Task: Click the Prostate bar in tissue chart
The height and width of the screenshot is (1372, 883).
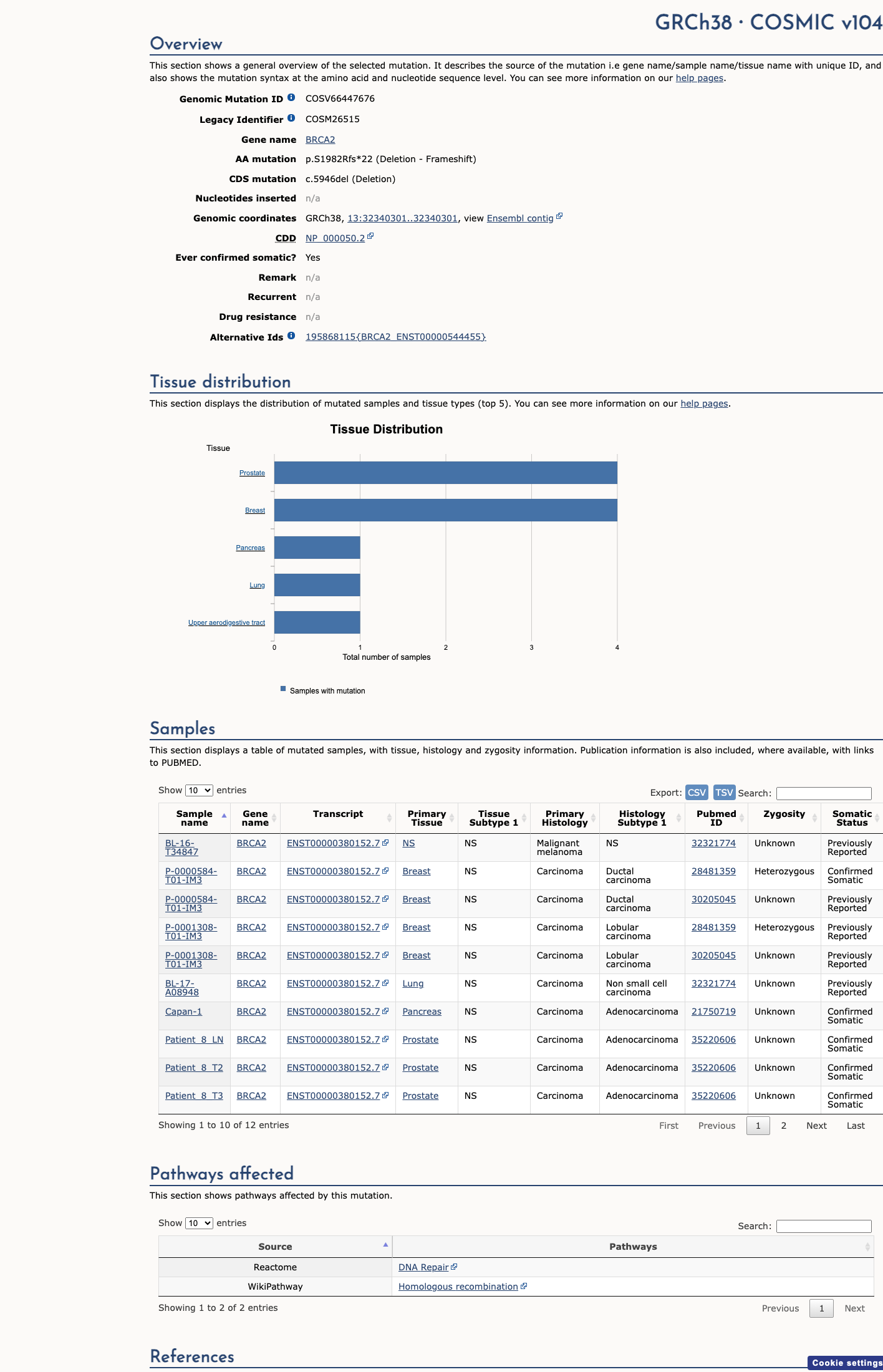Action: pos(445,473)
